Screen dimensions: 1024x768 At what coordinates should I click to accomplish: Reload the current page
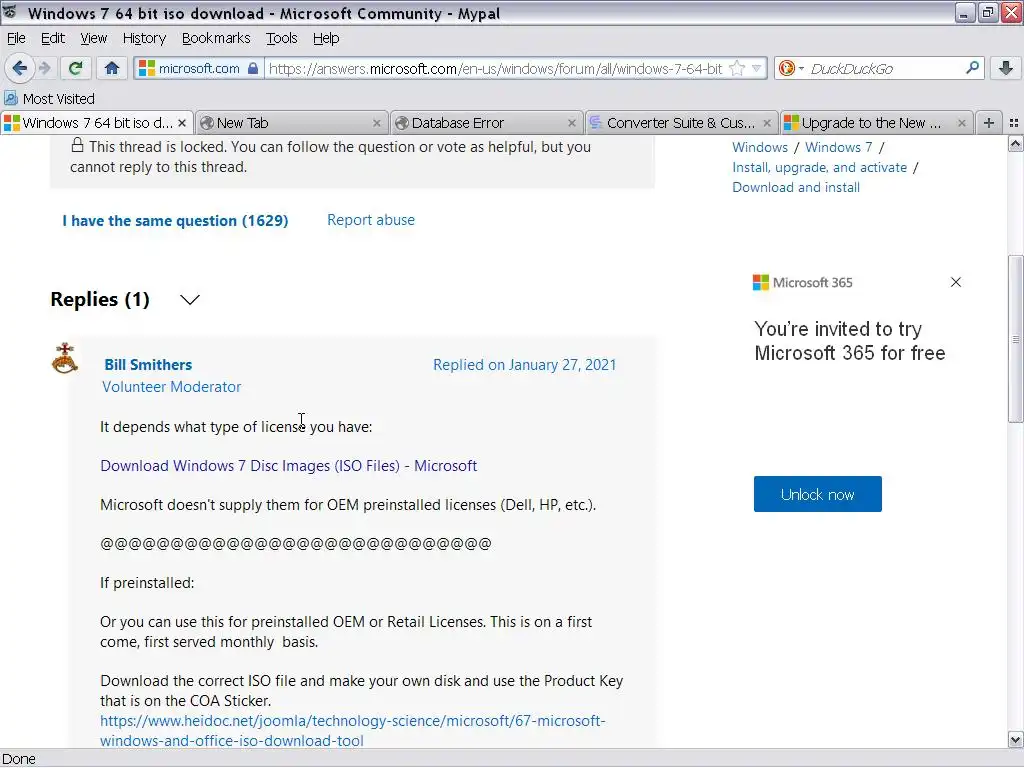click(x=76, y=68)
